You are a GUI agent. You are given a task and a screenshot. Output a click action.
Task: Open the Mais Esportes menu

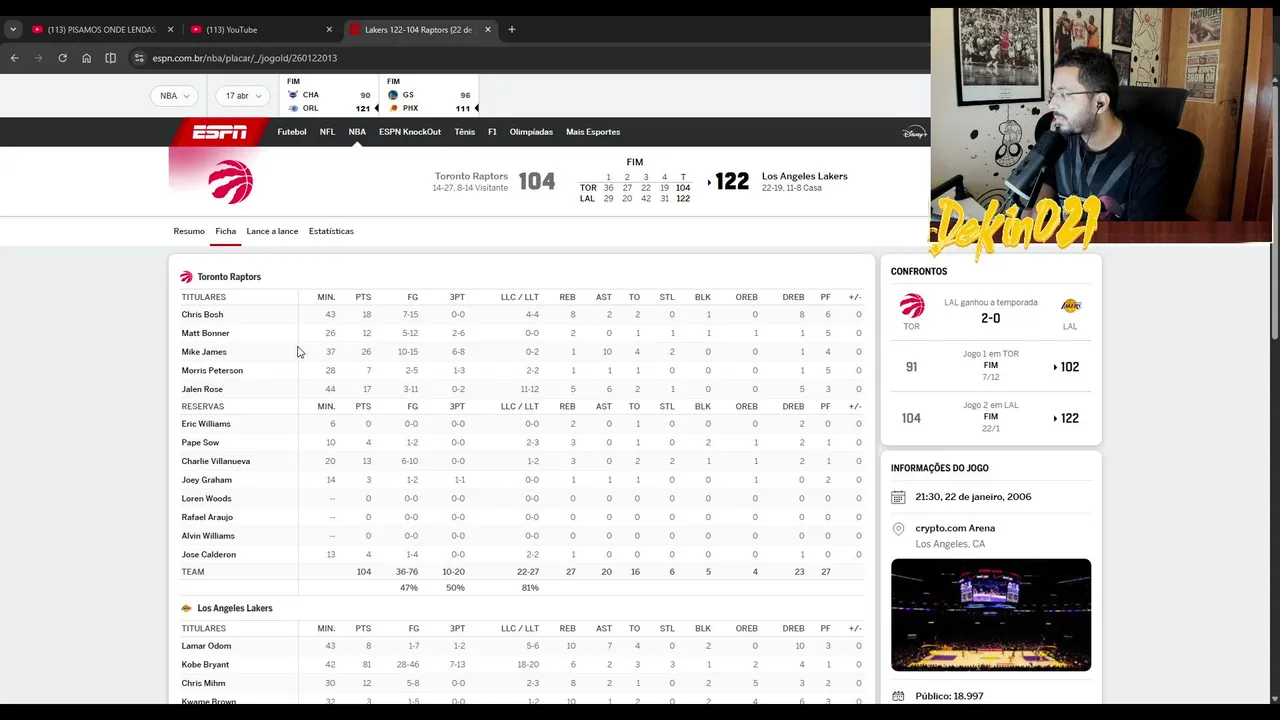point(593,132)
